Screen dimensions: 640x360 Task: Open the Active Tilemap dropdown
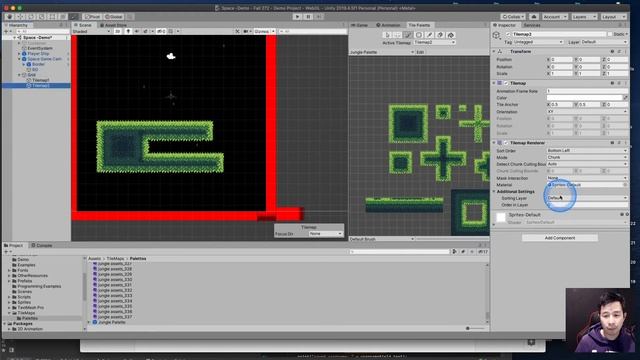pyautogui.click(x=435, y=42)
